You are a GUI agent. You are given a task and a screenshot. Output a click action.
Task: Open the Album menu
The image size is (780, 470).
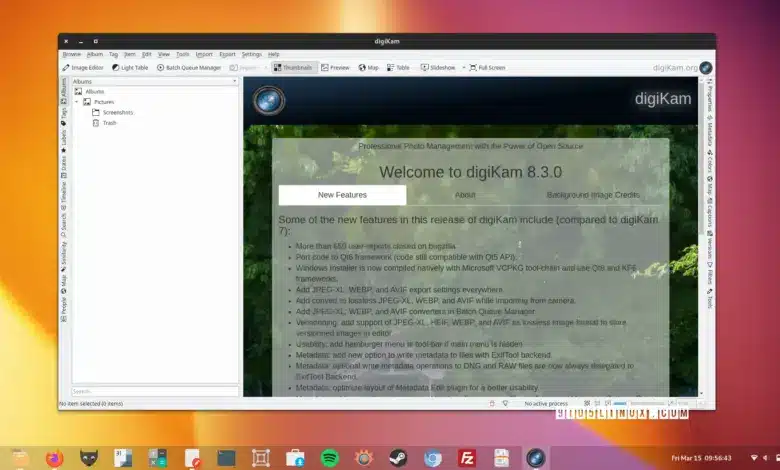[95, 54]
